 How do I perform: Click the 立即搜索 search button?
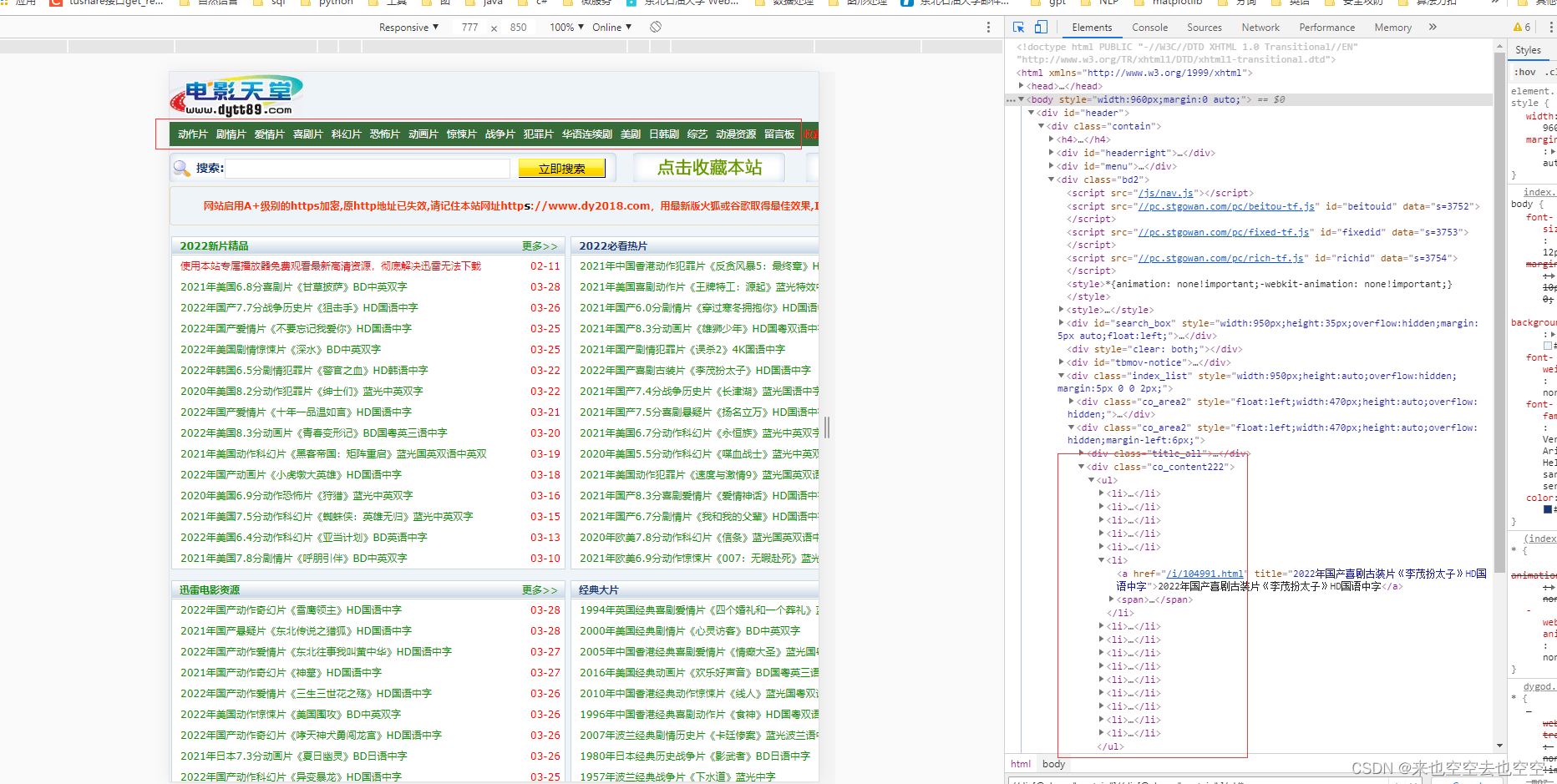pyautogui.click(x=561, y=167)
